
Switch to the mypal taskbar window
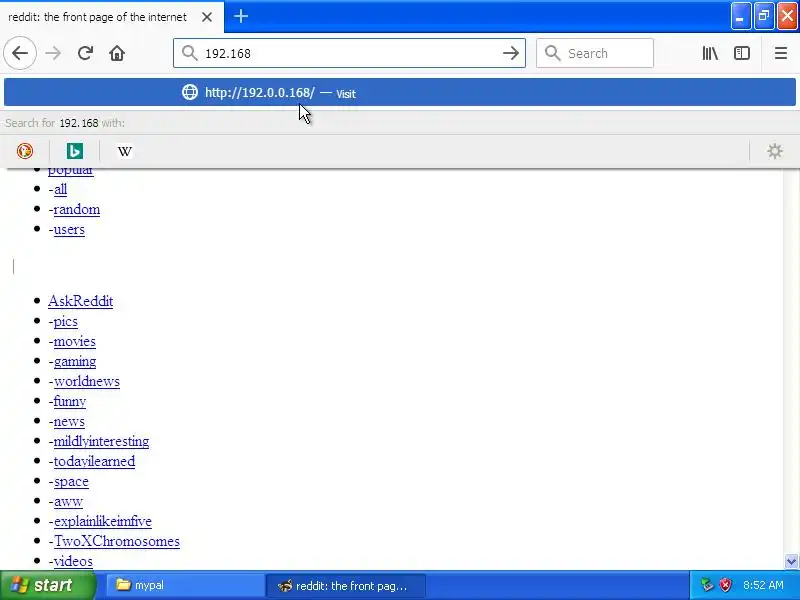(185, 585)
